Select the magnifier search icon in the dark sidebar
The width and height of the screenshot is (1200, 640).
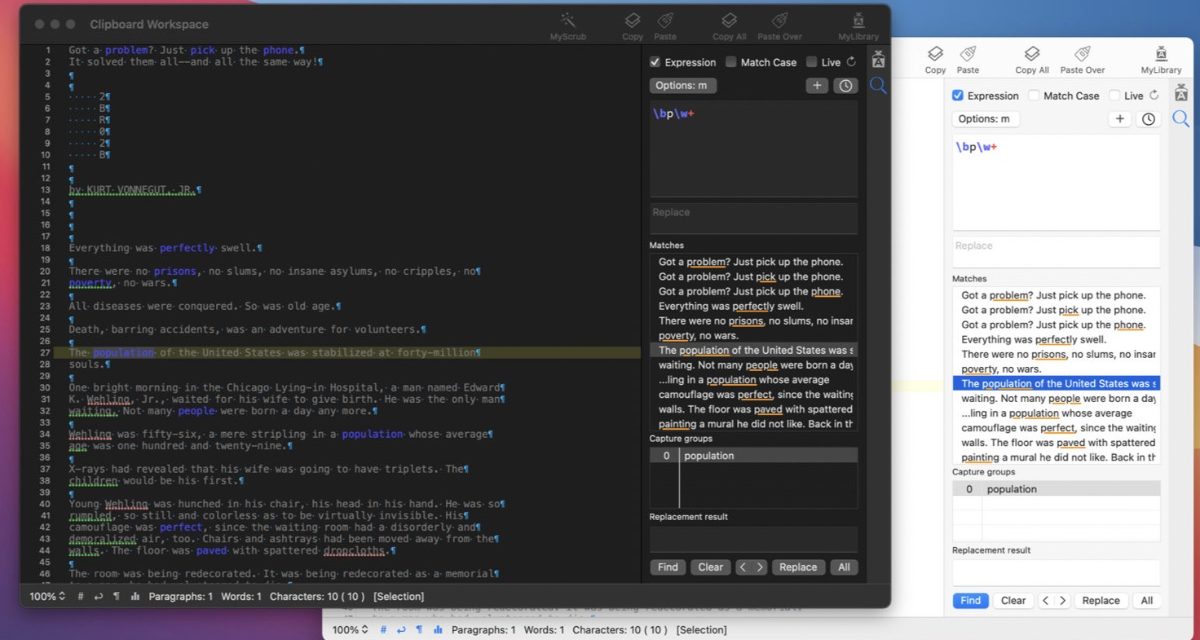click(878, 86)
